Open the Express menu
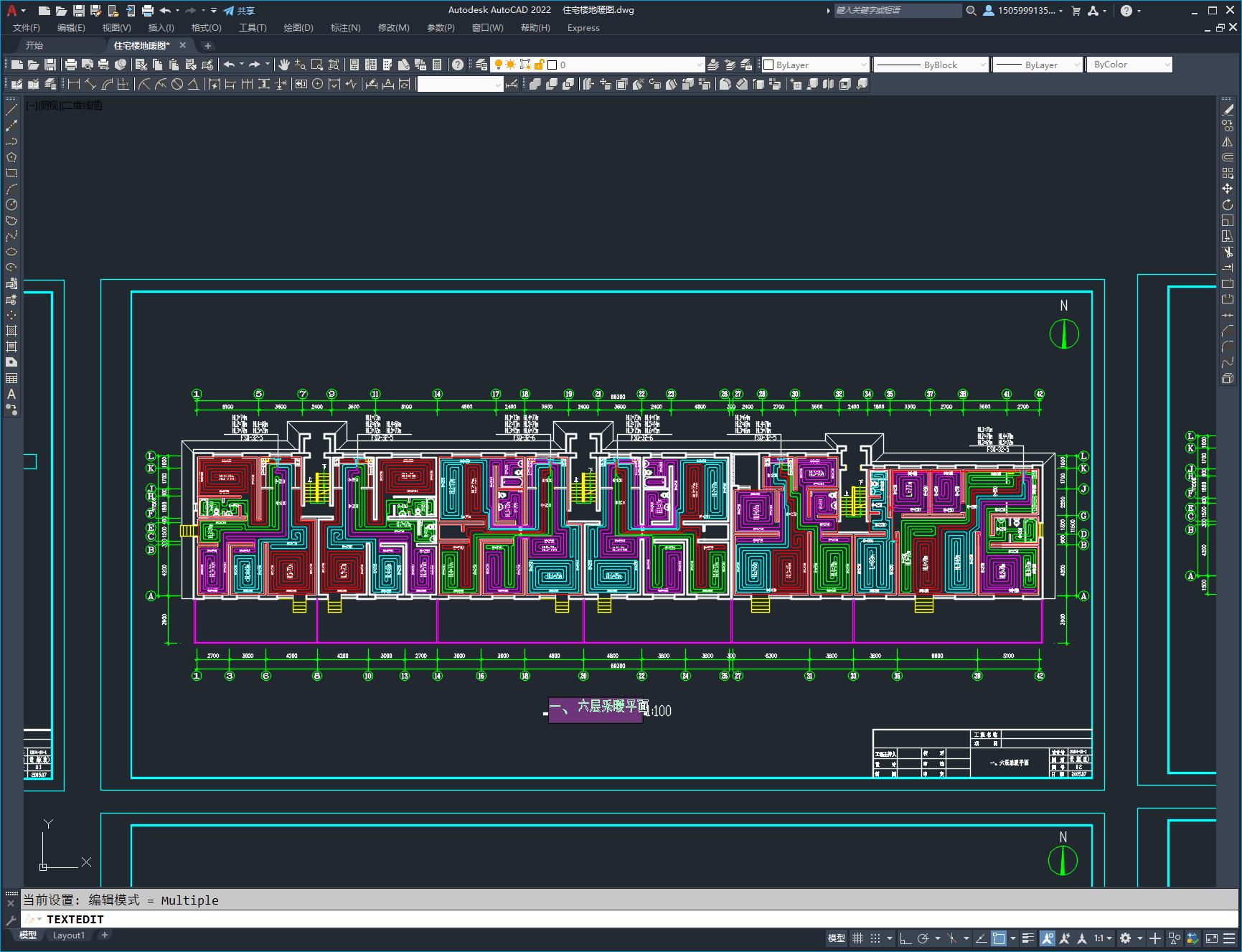This screenshot has height=952, width=1242. coord(583,28)
